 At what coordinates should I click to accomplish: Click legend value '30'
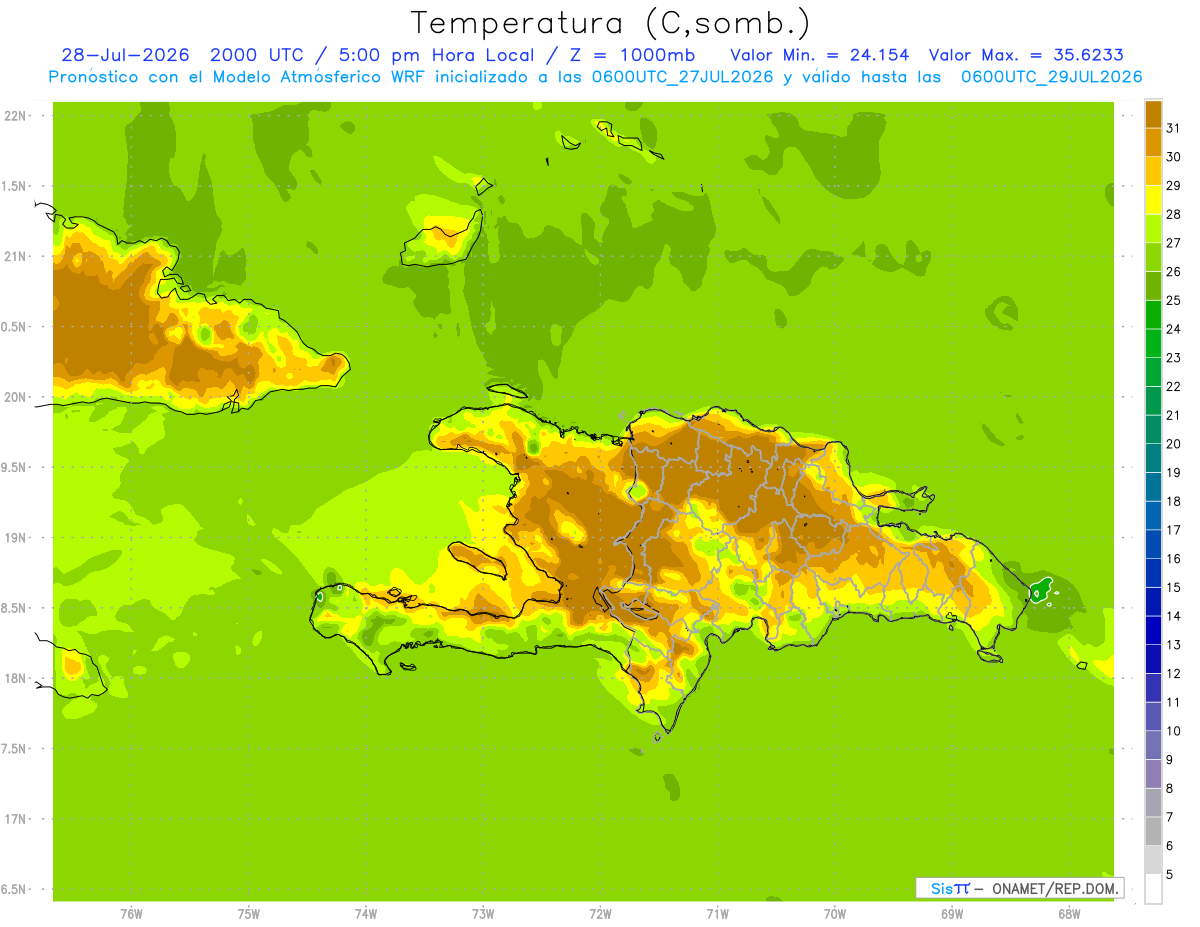[1174, 157]
